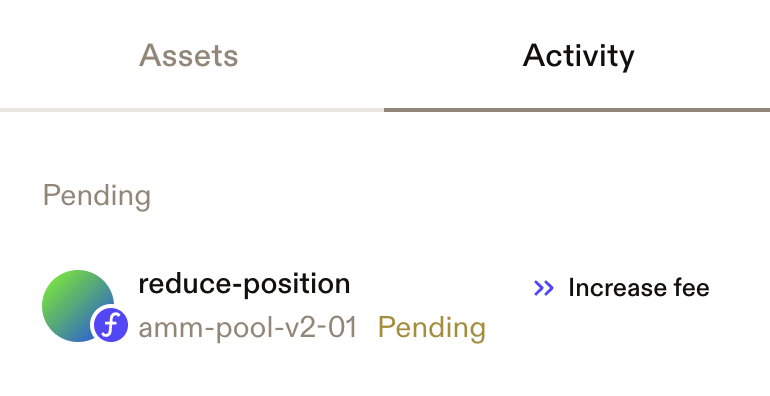This screenshot has width=770, height=396.
Task: Select the Activity tab
Action: click(577, 55)
